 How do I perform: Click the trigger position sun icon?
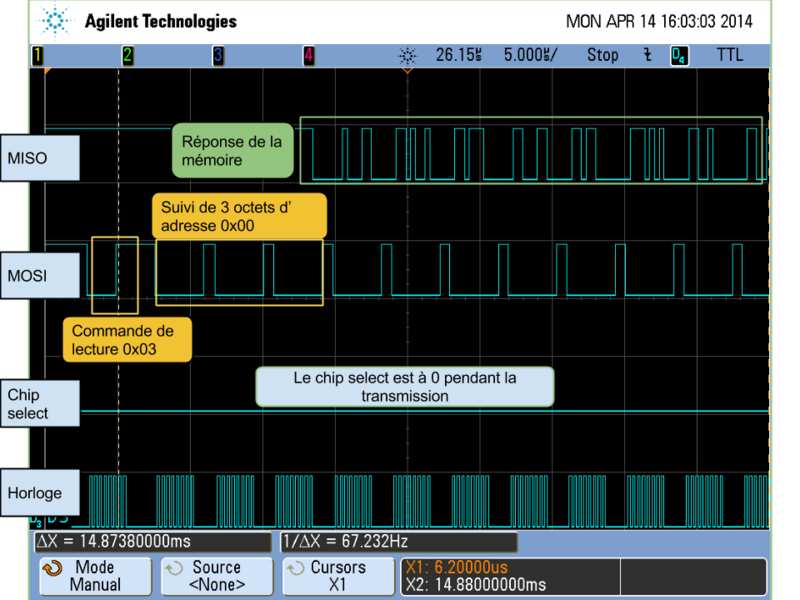407,56
